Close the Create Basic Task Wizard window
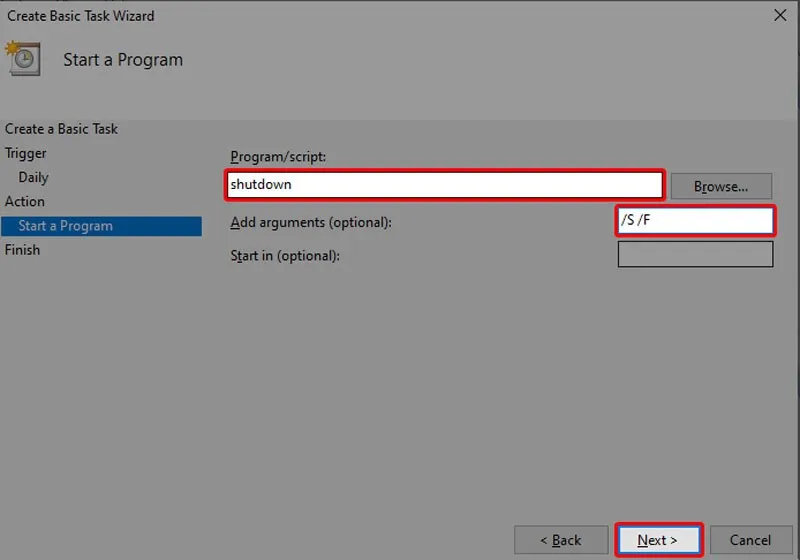The image size is (800, 560). tap(779, 16)
